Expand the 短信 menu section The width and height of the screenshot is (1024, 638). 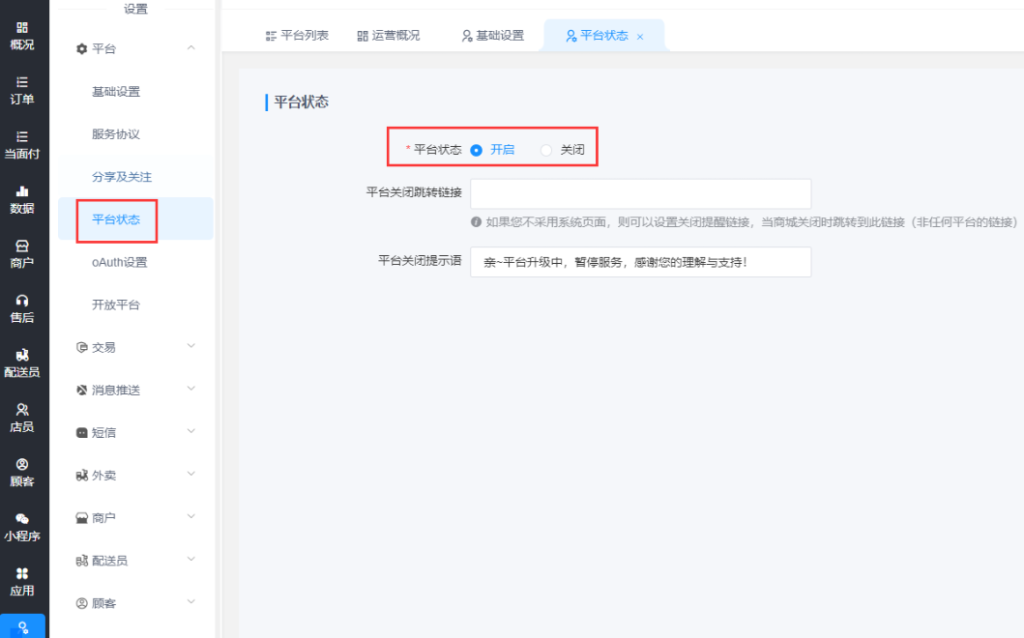(191, 432)
